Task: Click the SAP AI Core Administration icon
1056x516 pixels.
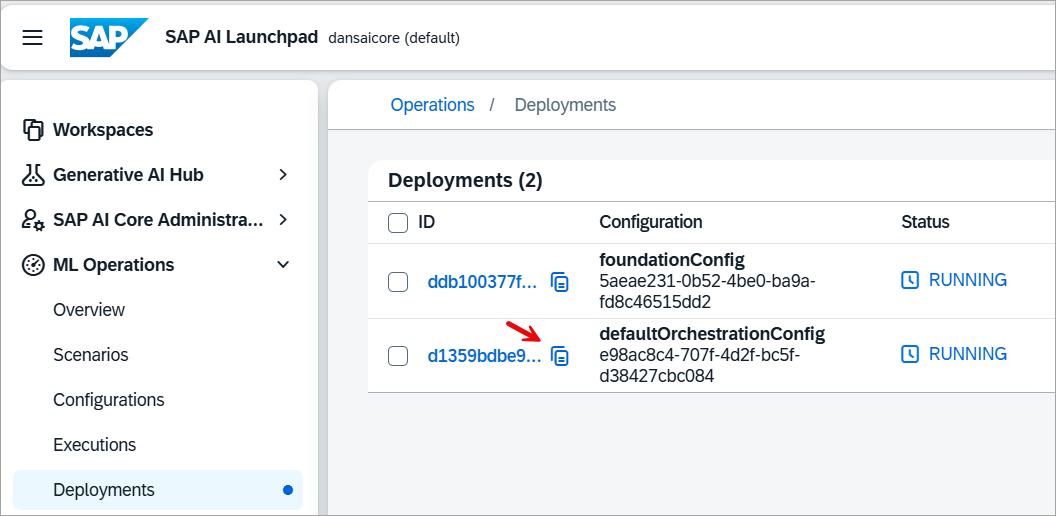Action: tap(33, 220)
